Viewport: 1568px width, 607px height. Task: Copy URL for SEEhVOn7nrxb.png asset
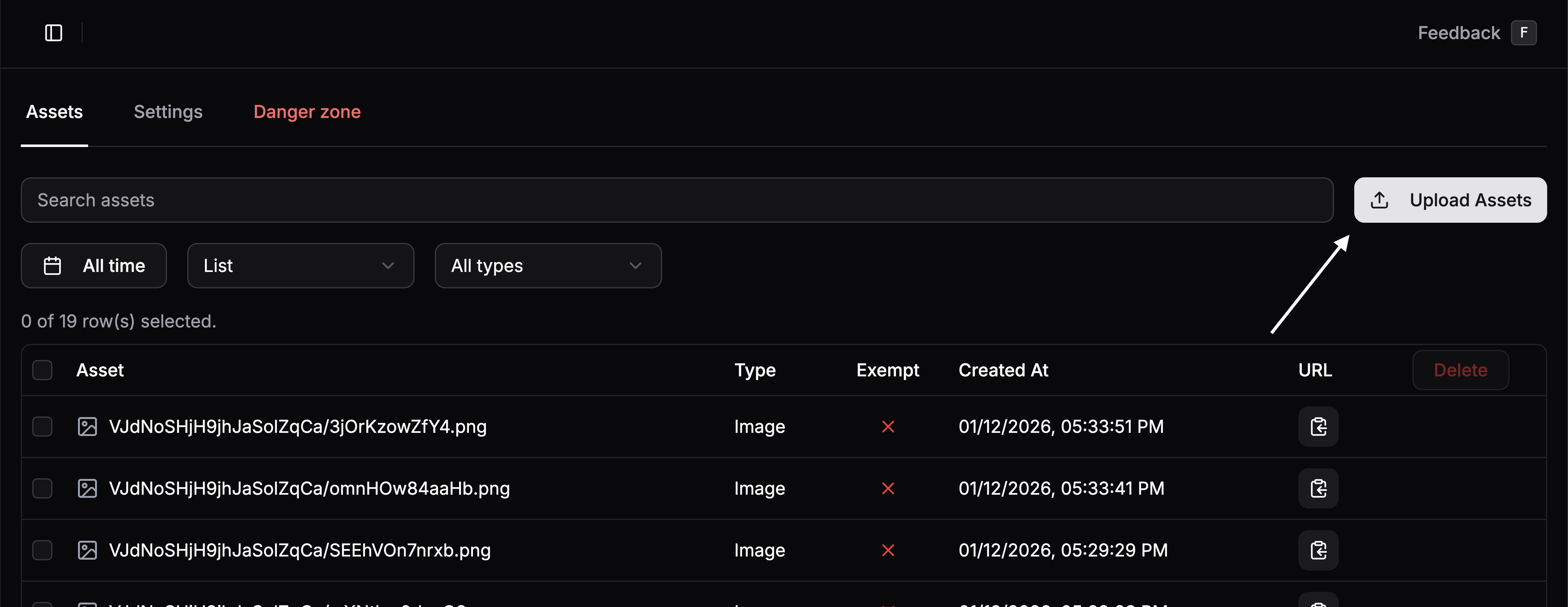1318,550
